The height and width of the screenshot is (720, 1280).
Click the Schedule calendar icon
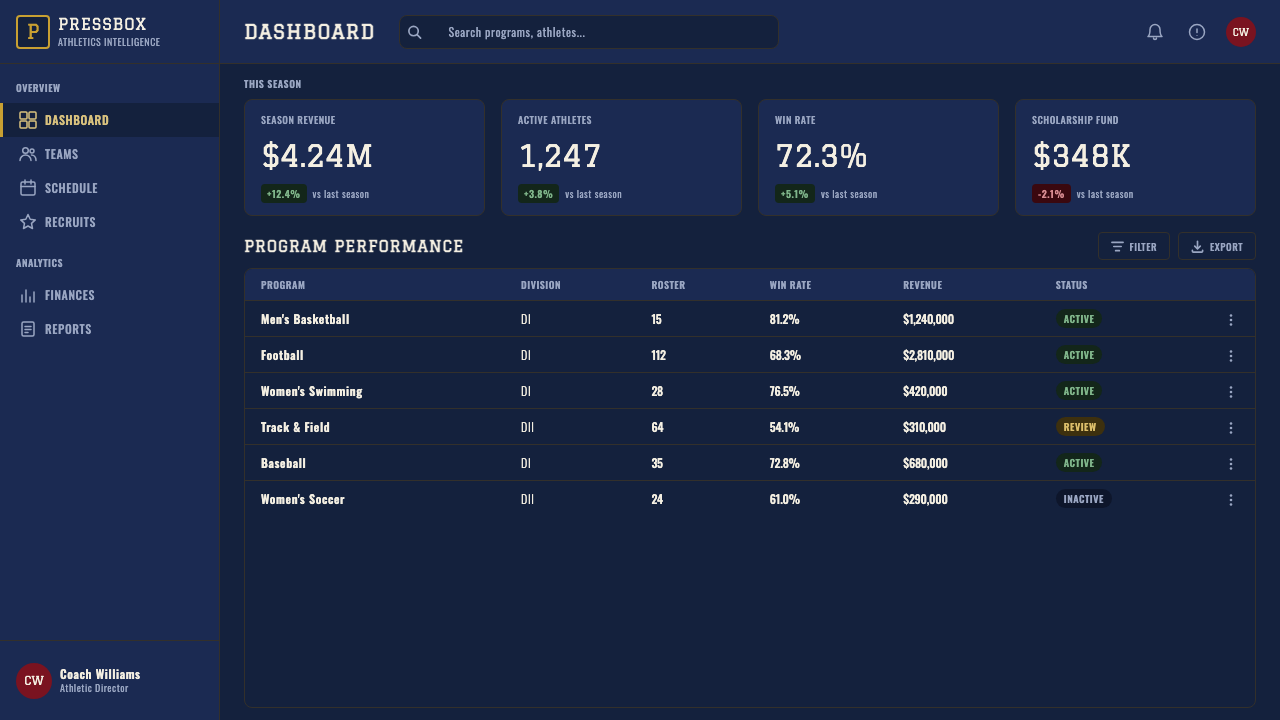tap(28, 188)
